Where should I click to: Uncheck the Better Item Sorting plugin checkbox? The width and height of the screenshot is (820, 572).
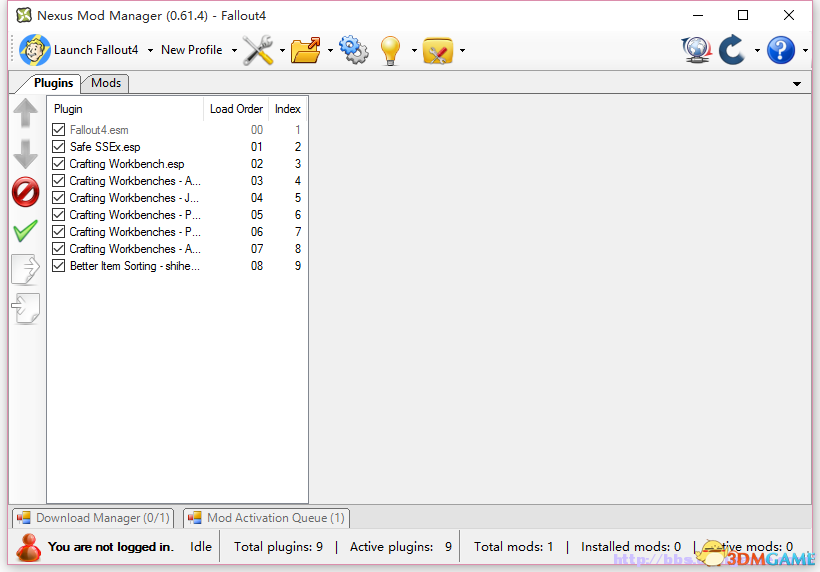[x=59, y=266]
